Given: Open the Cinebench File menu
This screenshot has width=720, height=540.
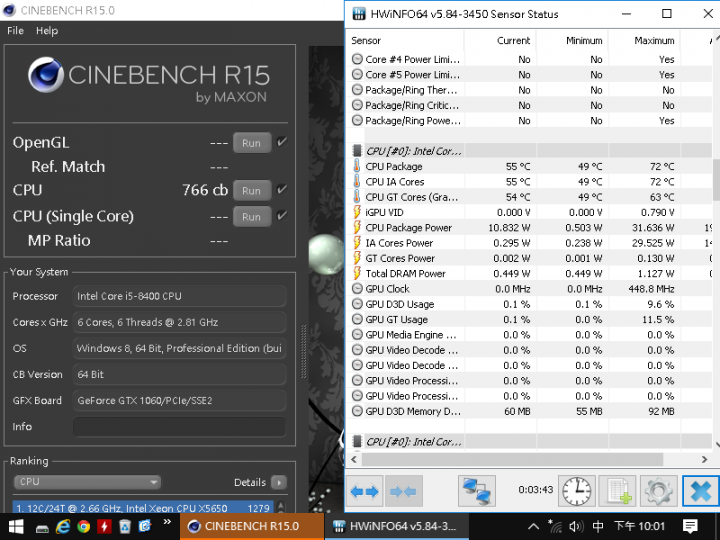Looking at the screenshot, I should click(x=15, y=31).
